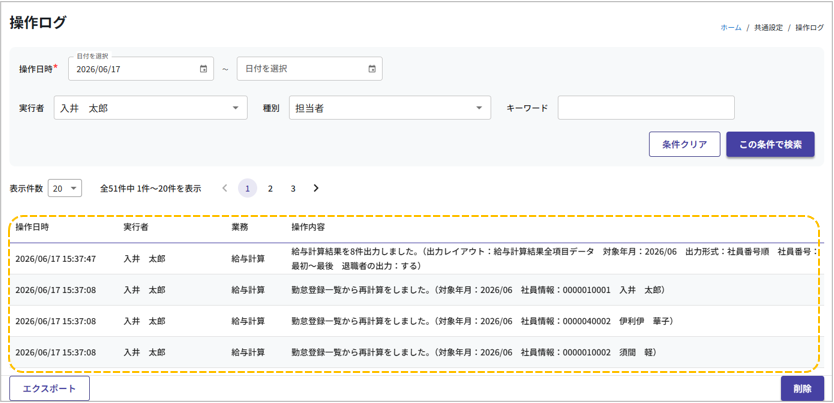Open calendar icon for end date
Image resolution: width=834 pixels, height=403 pixels.
[x=372, y=69]
